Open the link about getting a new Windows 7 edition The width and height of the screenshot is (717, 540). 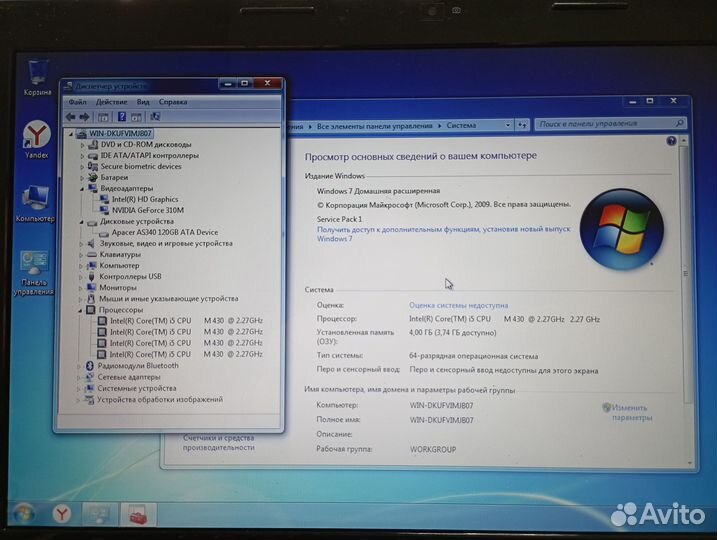pos(444,234)
